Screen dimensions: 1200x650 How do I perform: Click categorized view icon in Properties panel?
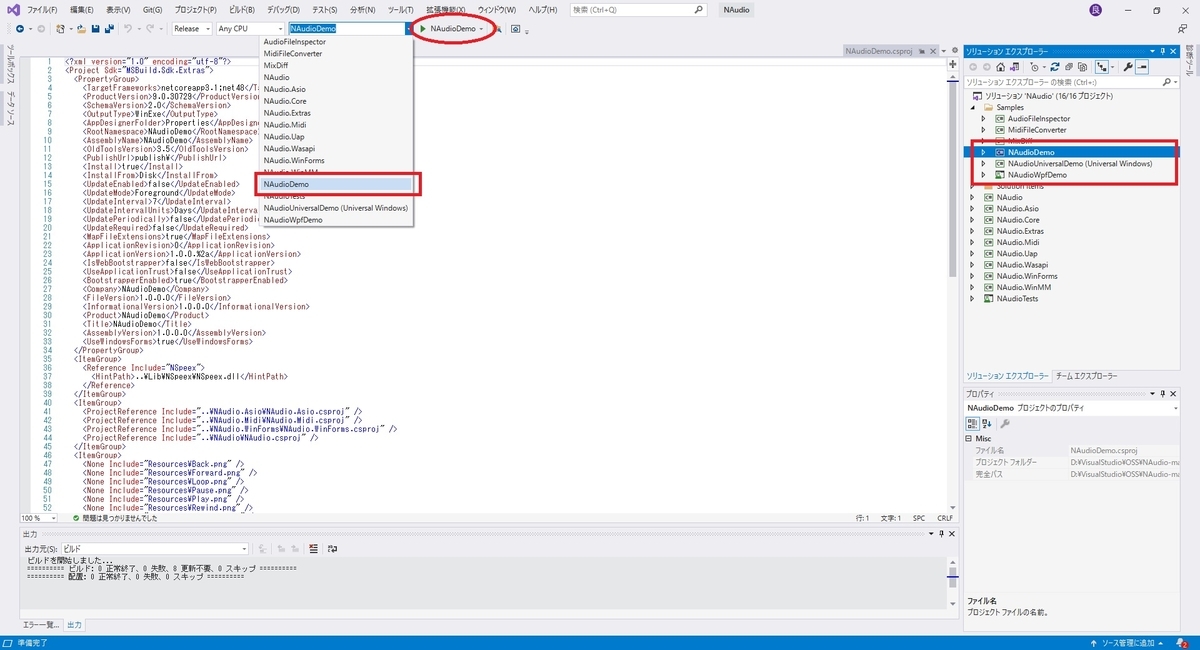point(973,424)
